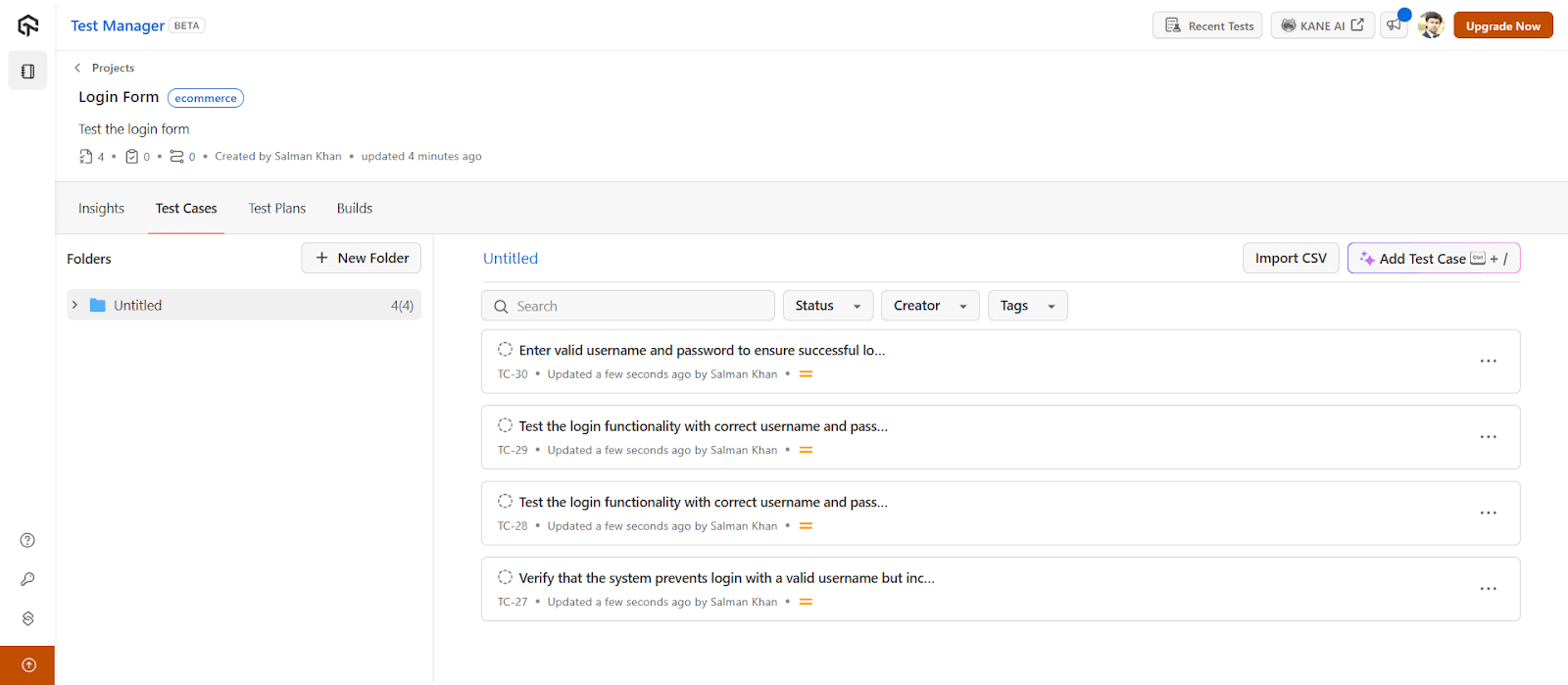Open the three-dot menu for TC-30
The image size is (1568, 685).
click(x=1488, y=361)
